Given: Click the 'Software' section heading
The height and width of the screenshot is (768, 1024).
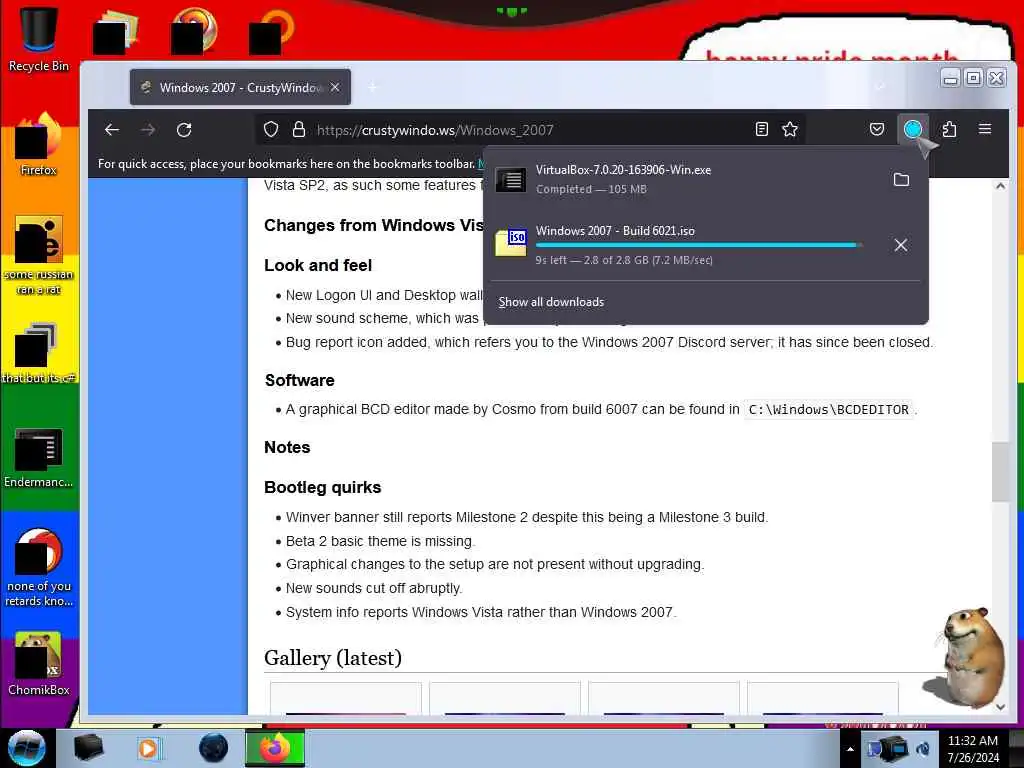Looking at the screenshot, I should (300, 380).
